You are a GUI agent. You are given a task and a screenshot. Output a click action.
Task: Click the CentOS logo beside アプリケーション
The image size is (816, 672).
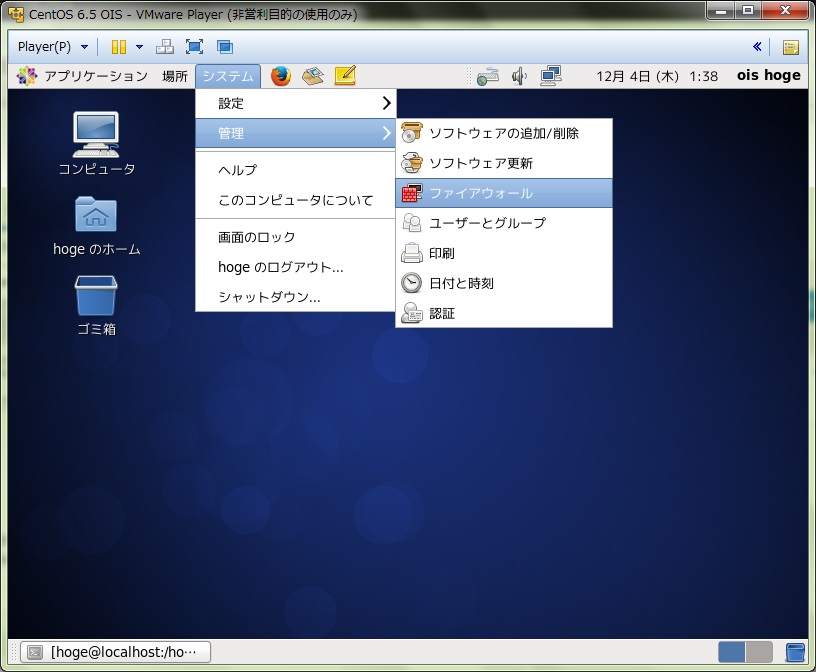(x=27, y=76)
